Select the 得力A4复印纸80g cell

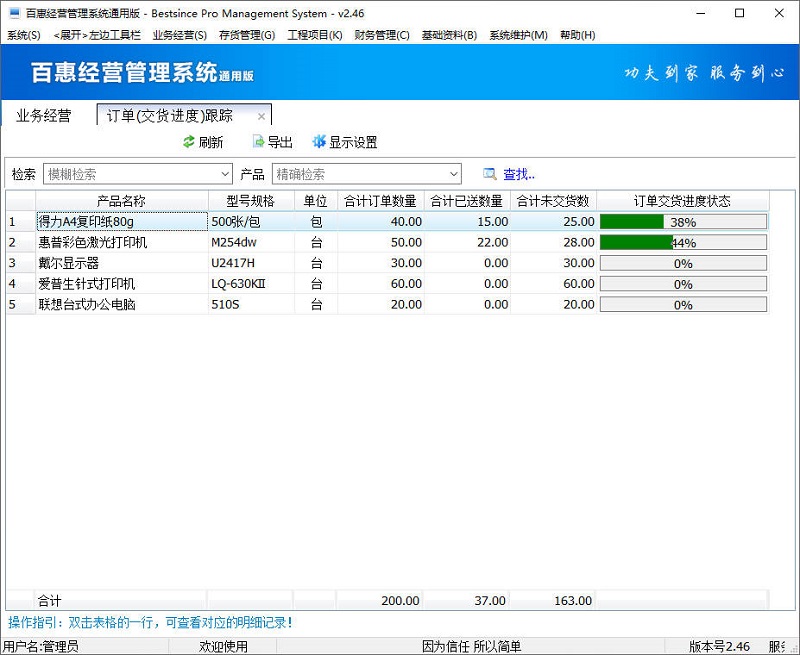tap(122, 222)
